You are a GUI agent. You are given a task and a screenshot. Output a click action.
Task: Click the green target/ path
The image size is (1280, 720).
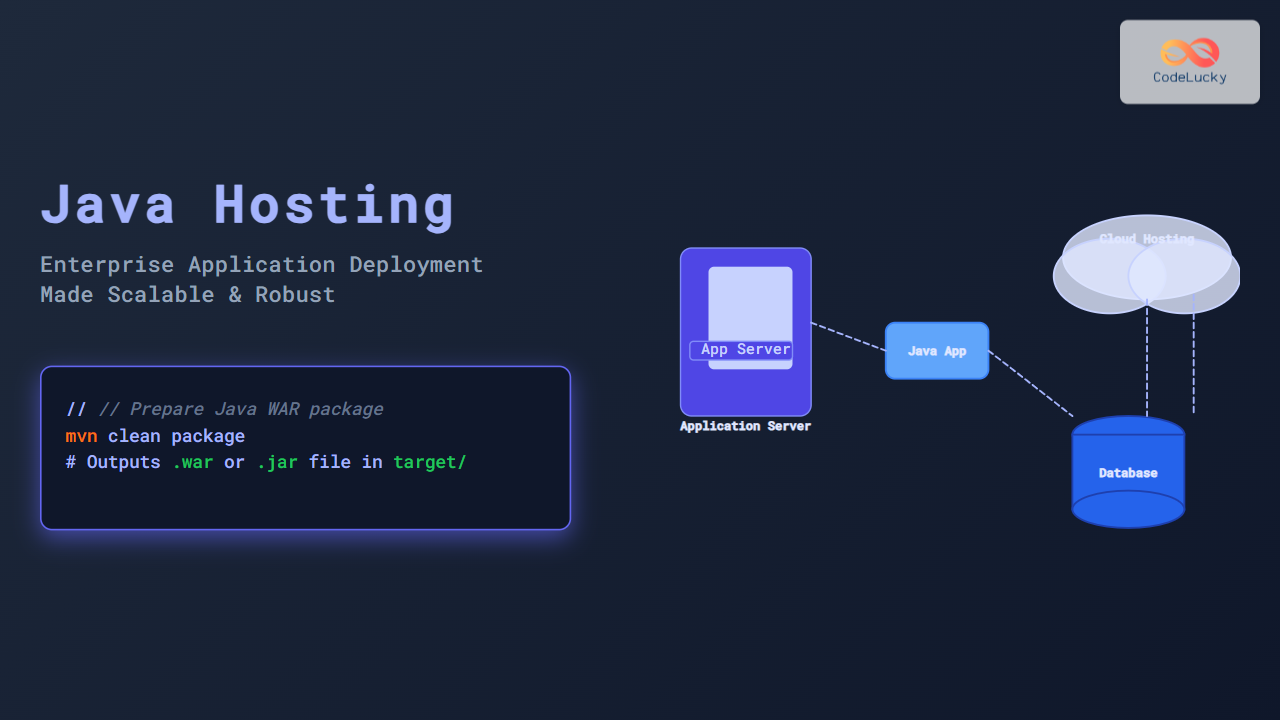click(x=429, y=463)
